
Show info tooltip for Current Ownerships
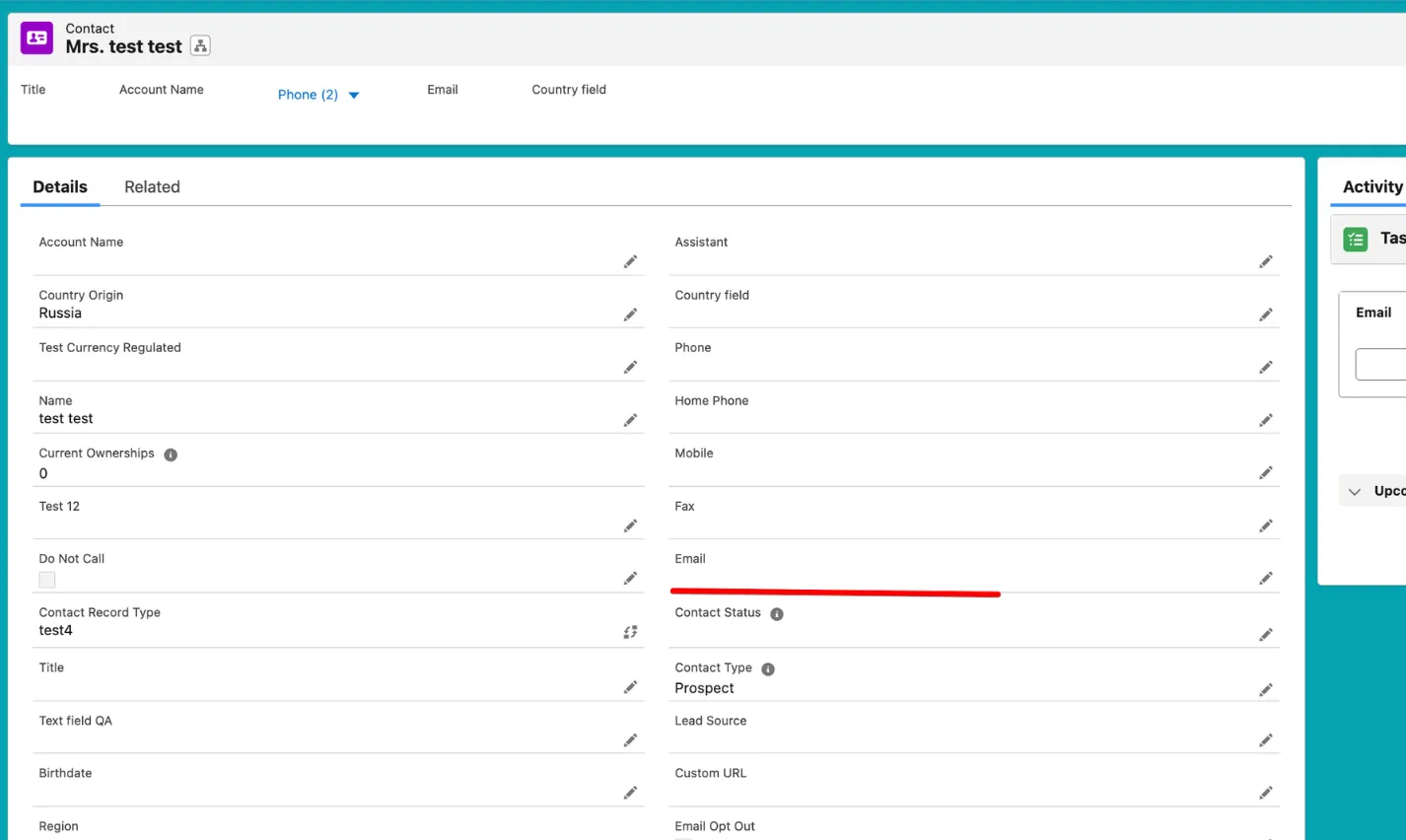click(x=171, y=455)
